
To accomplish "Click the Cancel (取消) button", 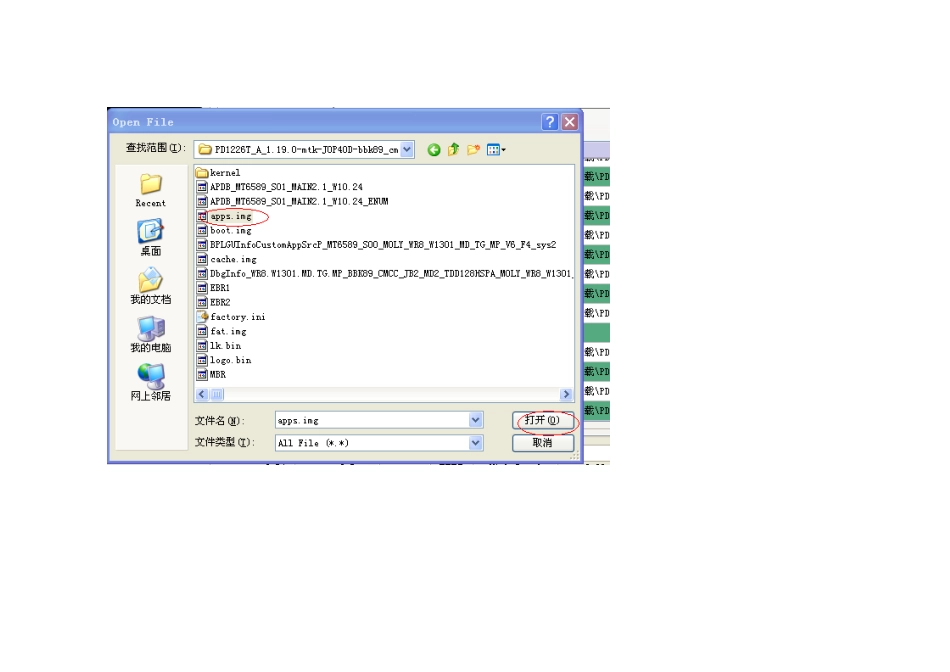I will click(543, 443).
